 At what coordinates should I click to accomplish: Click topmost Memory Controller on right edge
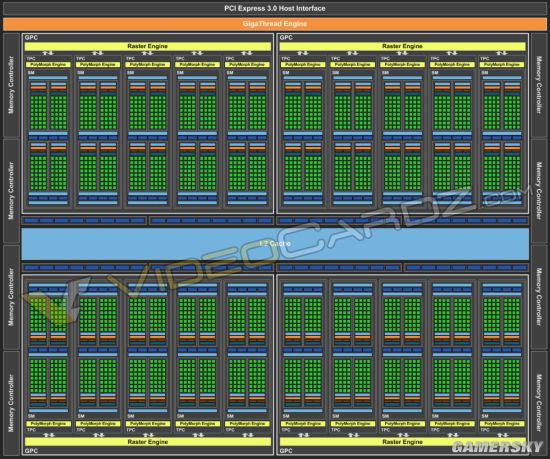[x=539, y=85]
